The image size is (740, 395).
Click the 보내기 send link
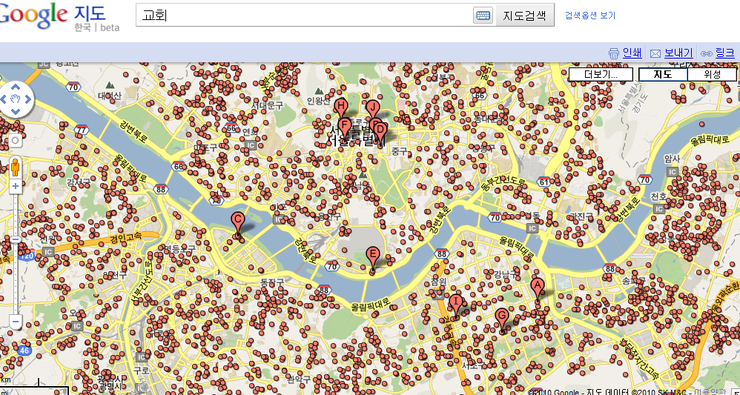pos(678,53)
